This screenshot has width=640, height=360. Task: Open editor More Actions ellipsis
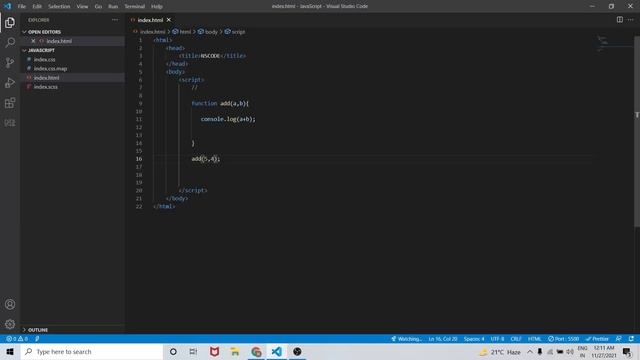click(631, 20)
